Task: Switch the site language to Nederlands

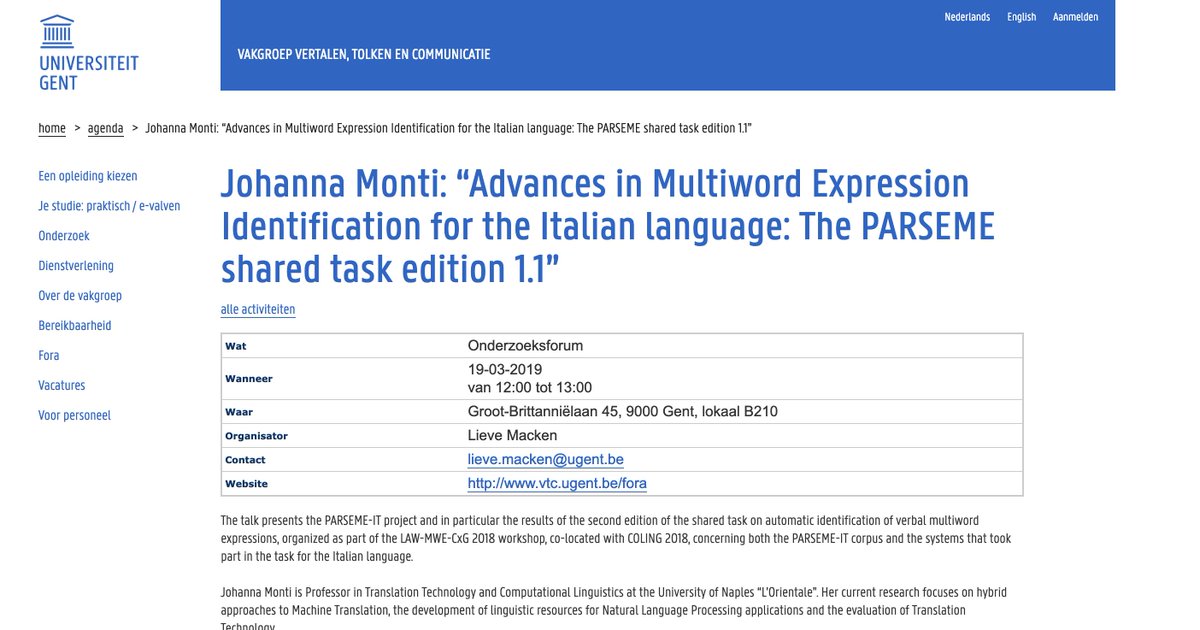Action: click(967, 16)
